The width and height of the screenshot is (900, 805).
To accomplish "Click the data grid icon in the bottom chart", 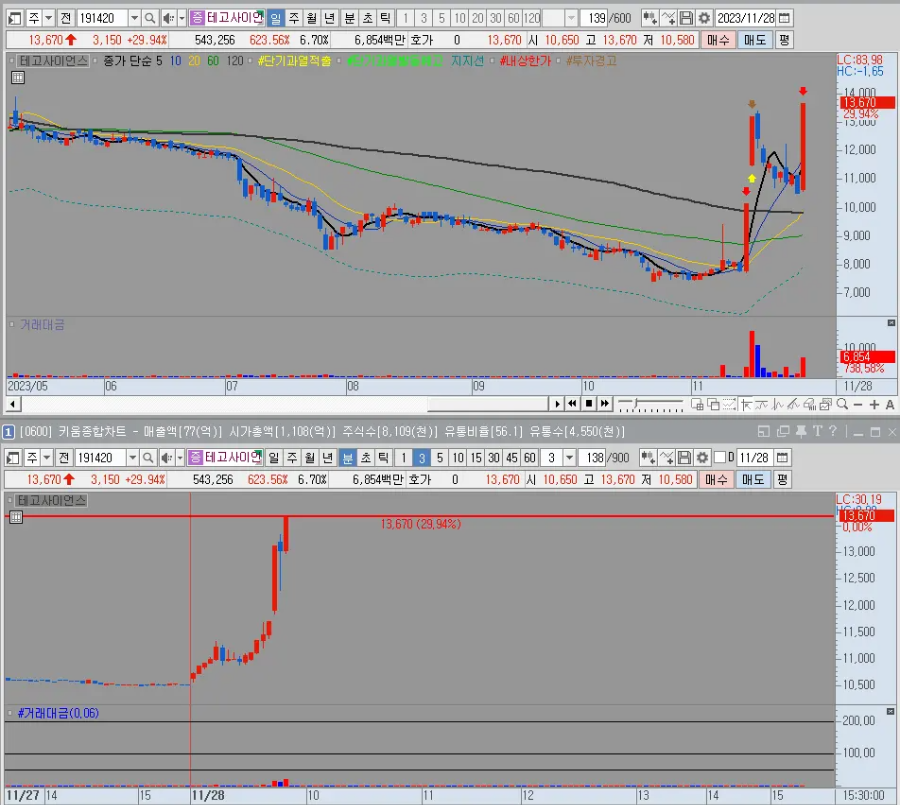I will (x=16, y=517).
